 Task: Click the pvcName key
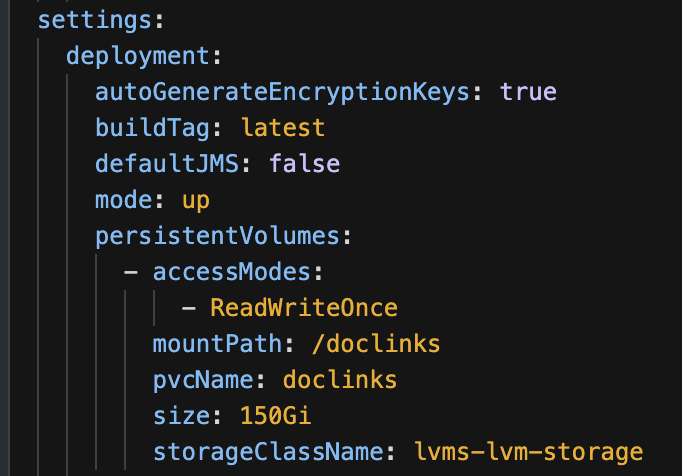tap(203, 381)
